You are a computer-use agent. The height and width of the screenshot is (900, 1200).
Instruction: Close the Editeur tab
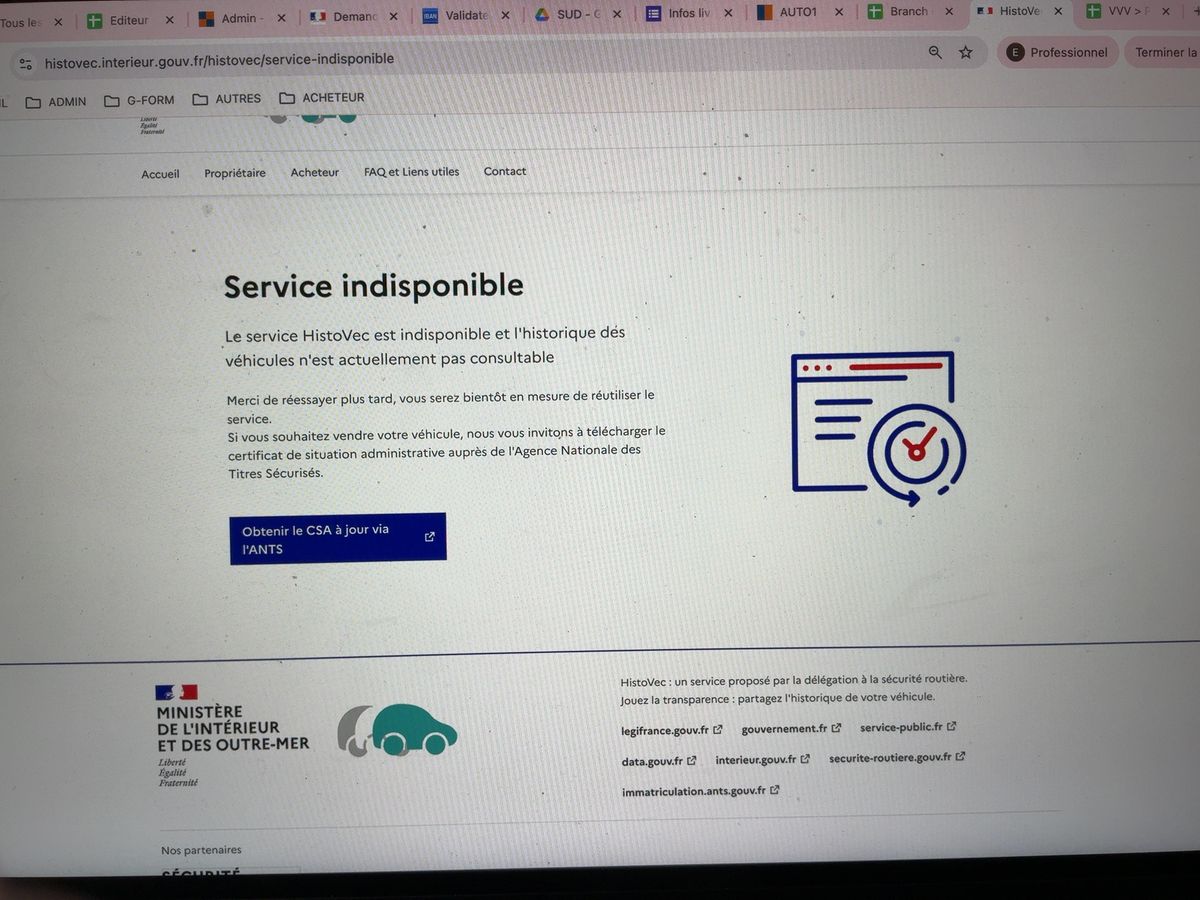[x=169, y=20]
